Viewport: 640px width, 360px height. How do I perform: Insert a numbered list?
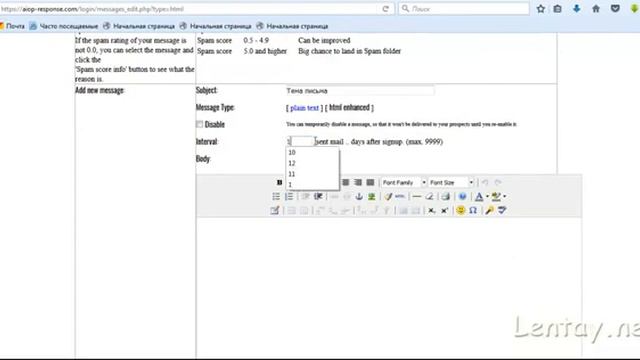click(x=289, y=196)
